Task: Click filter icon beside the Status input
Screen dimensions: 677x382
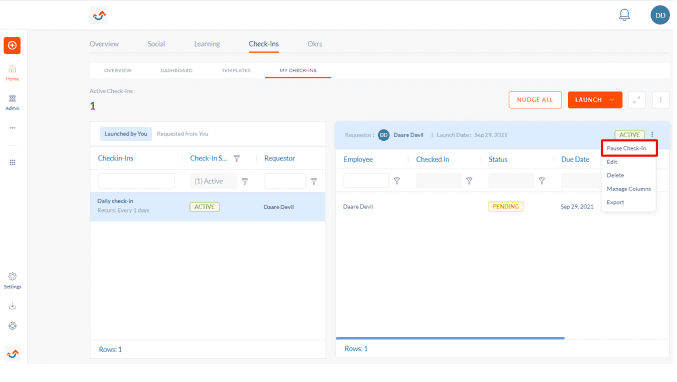Action: tap(542, 181)
